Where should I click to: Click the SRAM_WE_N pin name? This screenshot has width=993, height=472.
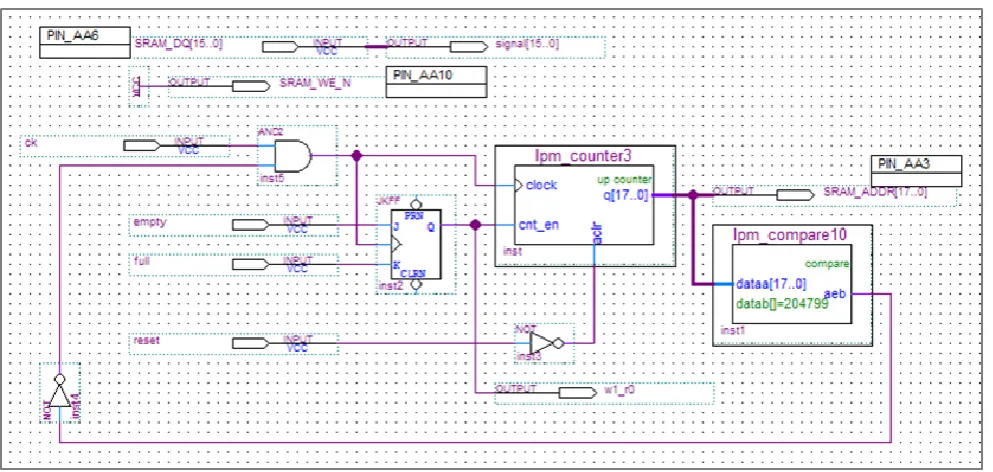(315, 83)
